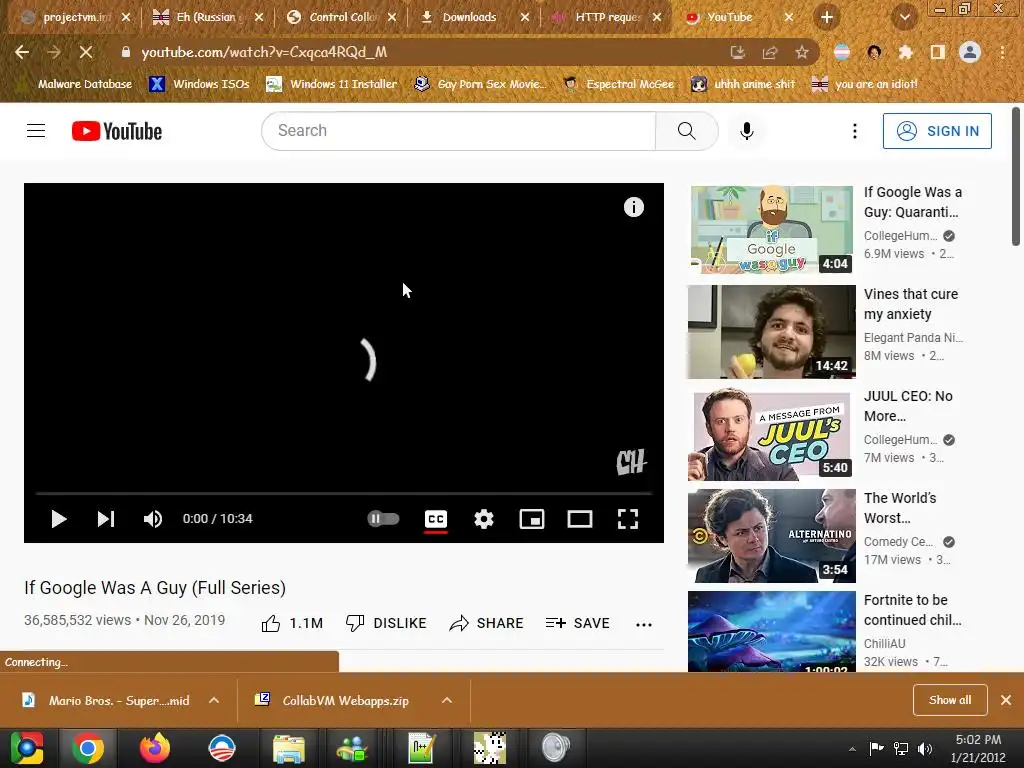Expand Mario Bros. mid download options
Screen dimensions: 1024x768
tap(214, 700)
